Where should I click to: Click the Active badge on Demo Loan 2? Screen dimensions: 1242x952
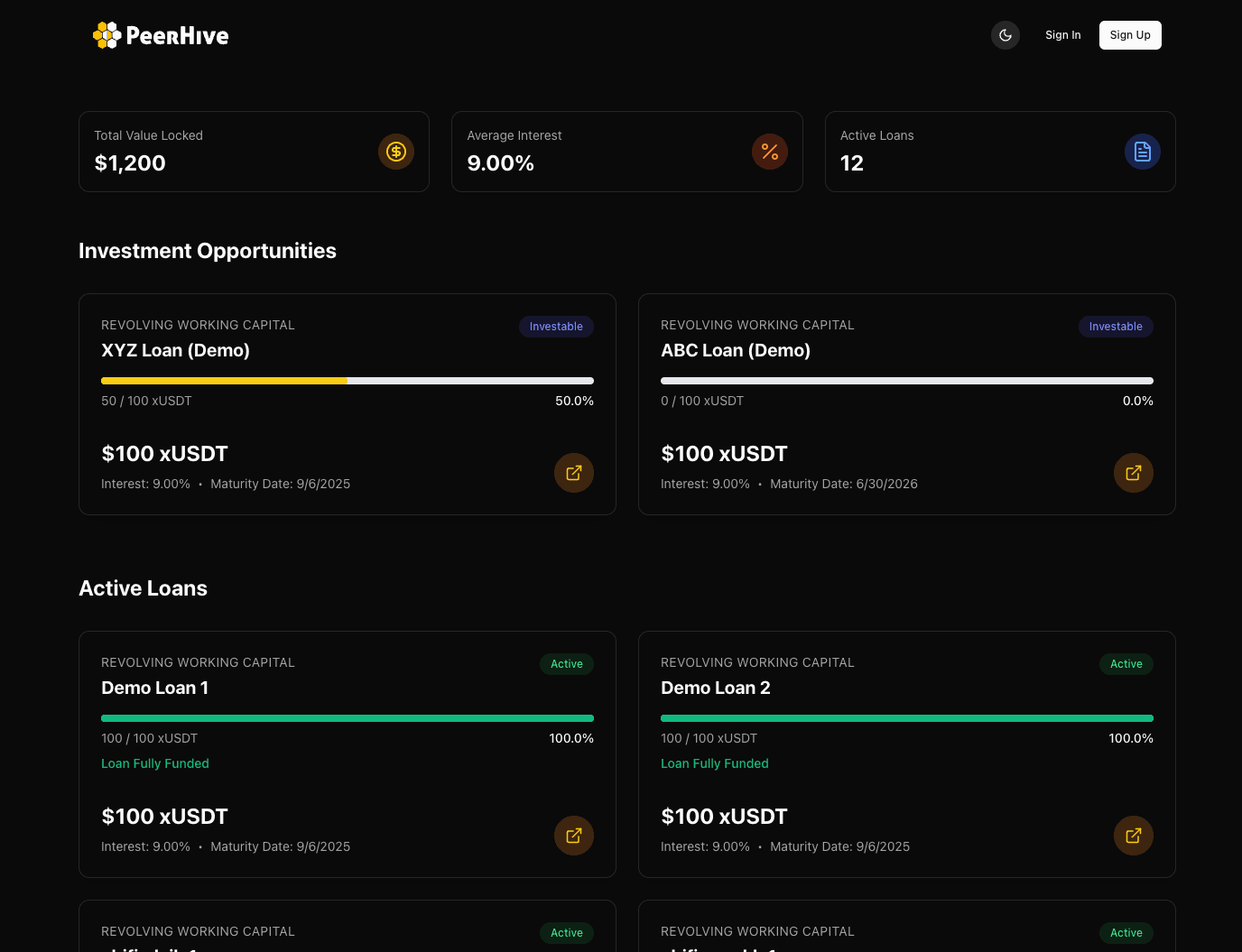coord(1126,663)
